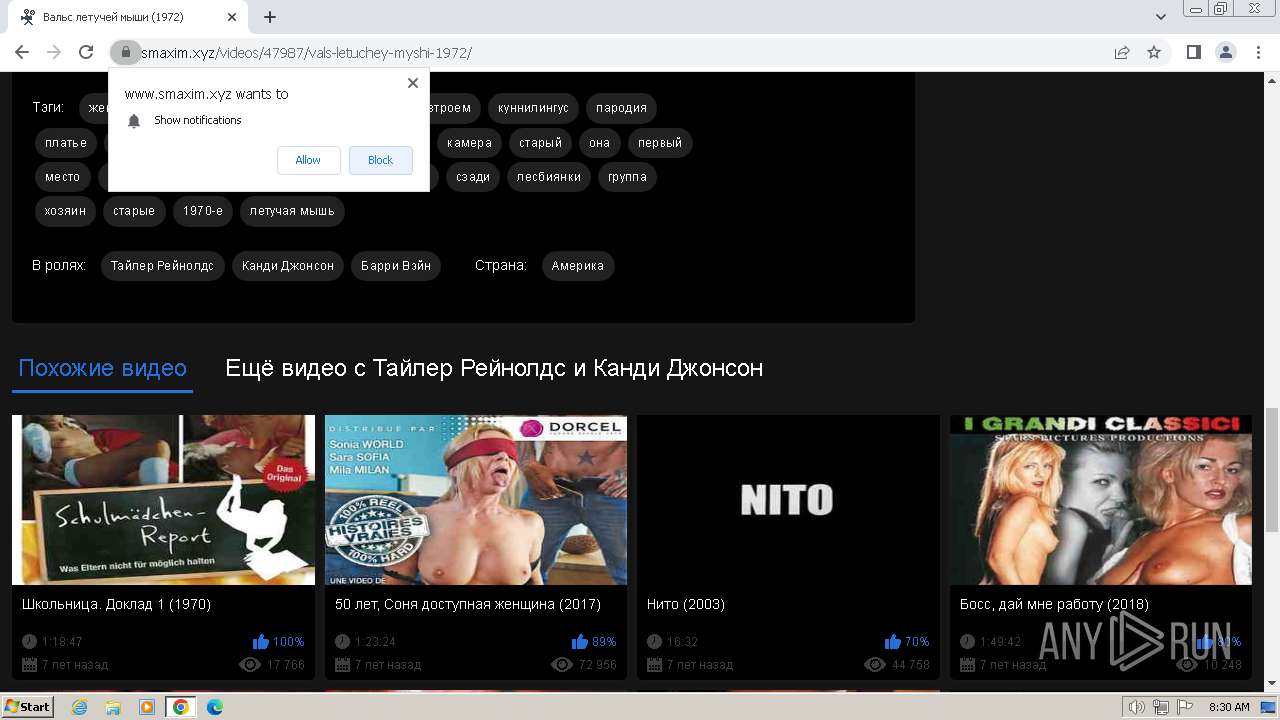Close the notification permission popup
1280x720 pixels.
coord(413,83)
